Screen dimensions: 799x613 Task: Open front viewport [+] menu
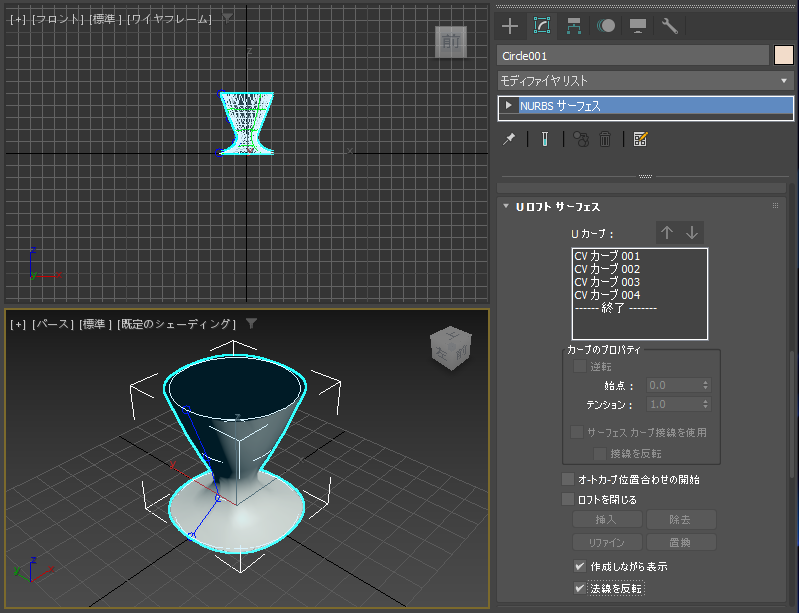18,19
